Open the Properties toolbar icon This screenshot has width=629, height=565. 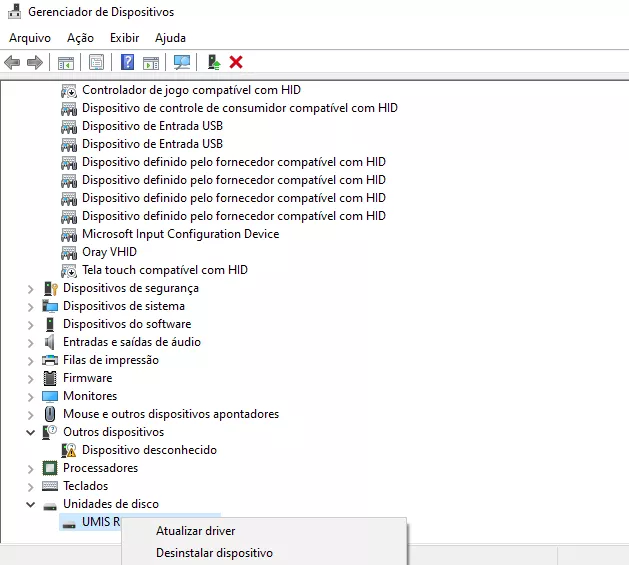96,62
